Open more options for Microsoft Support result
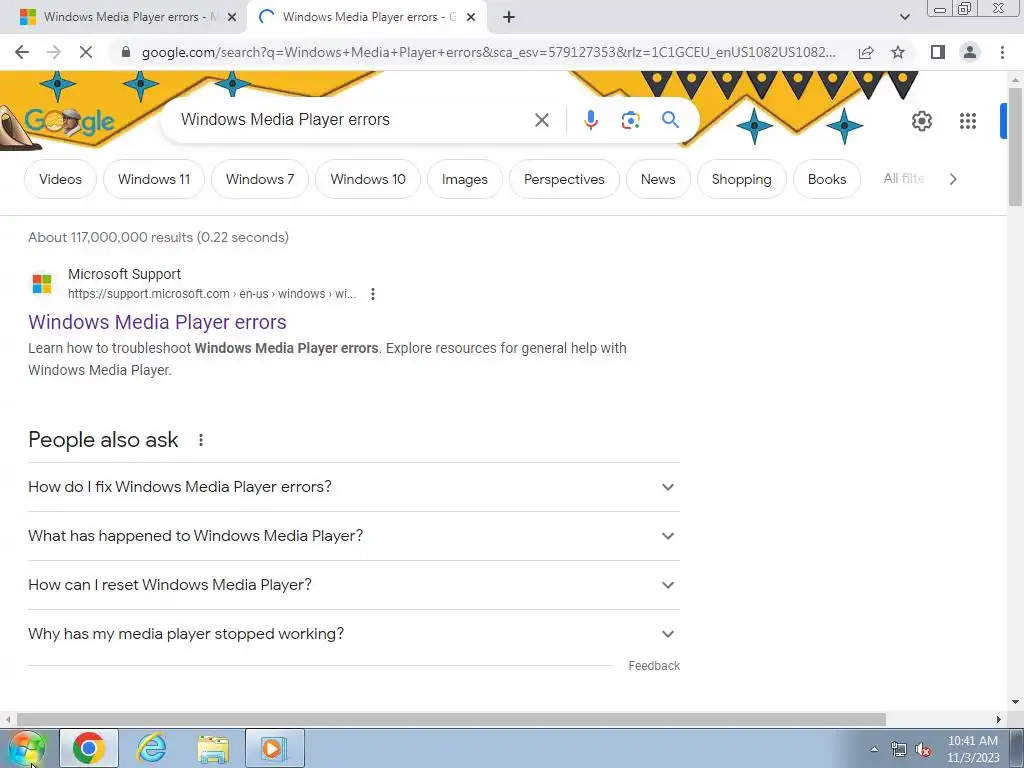Image resolution: width=1024 pixels, height=768 pixels. click(x=372, y=294)
